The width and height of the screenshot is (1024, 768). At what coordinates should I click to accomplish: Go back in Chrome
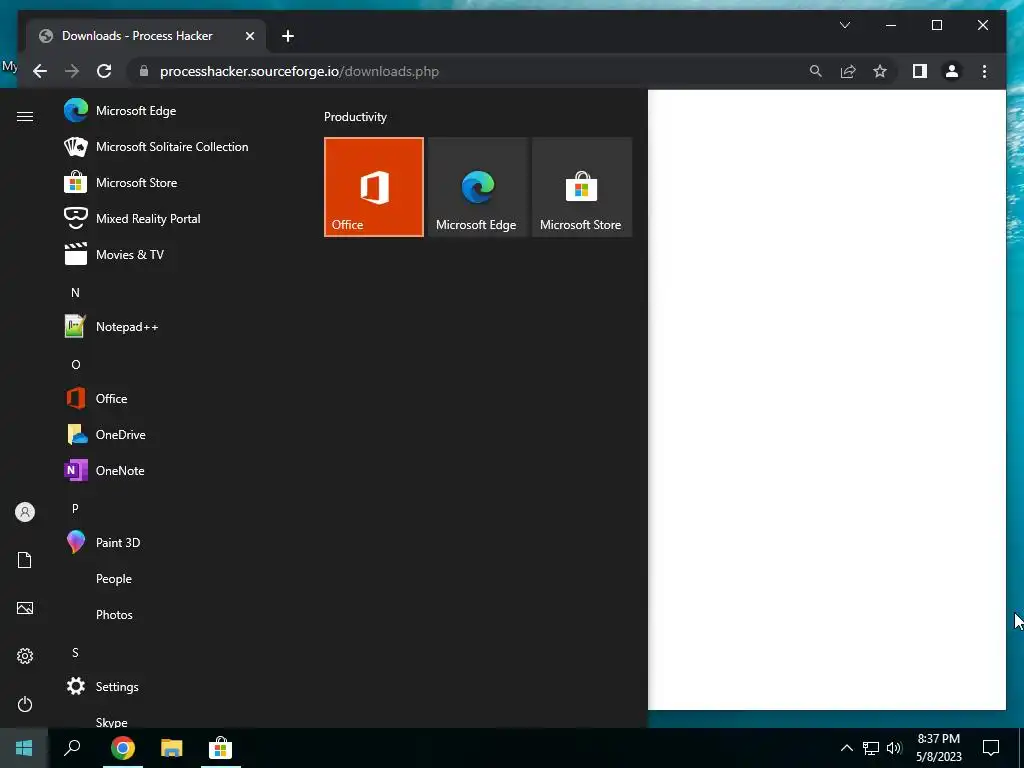click(40, 71)
